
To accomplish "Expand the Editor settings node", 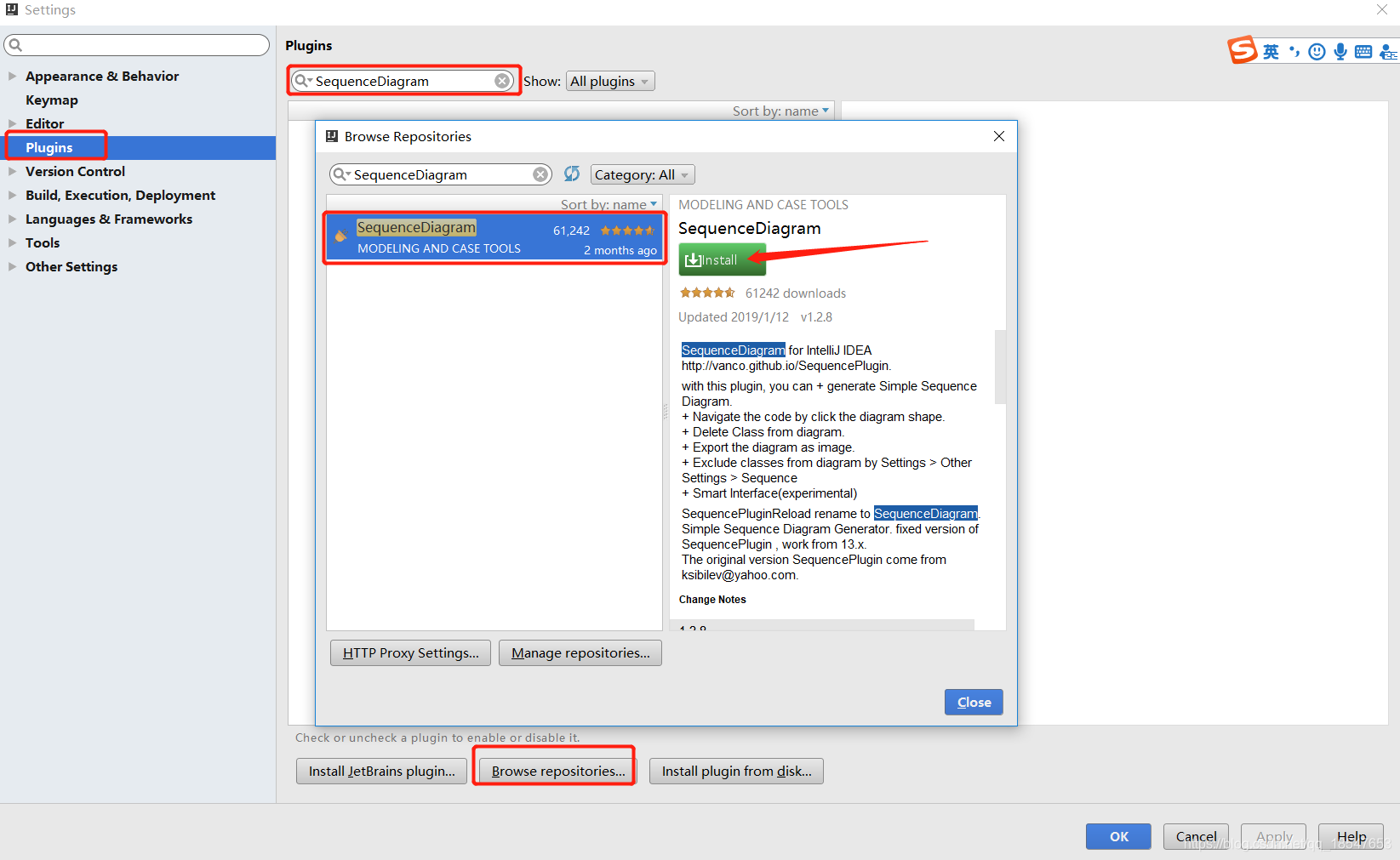I will pyautogui.click(x=12, y=123).
